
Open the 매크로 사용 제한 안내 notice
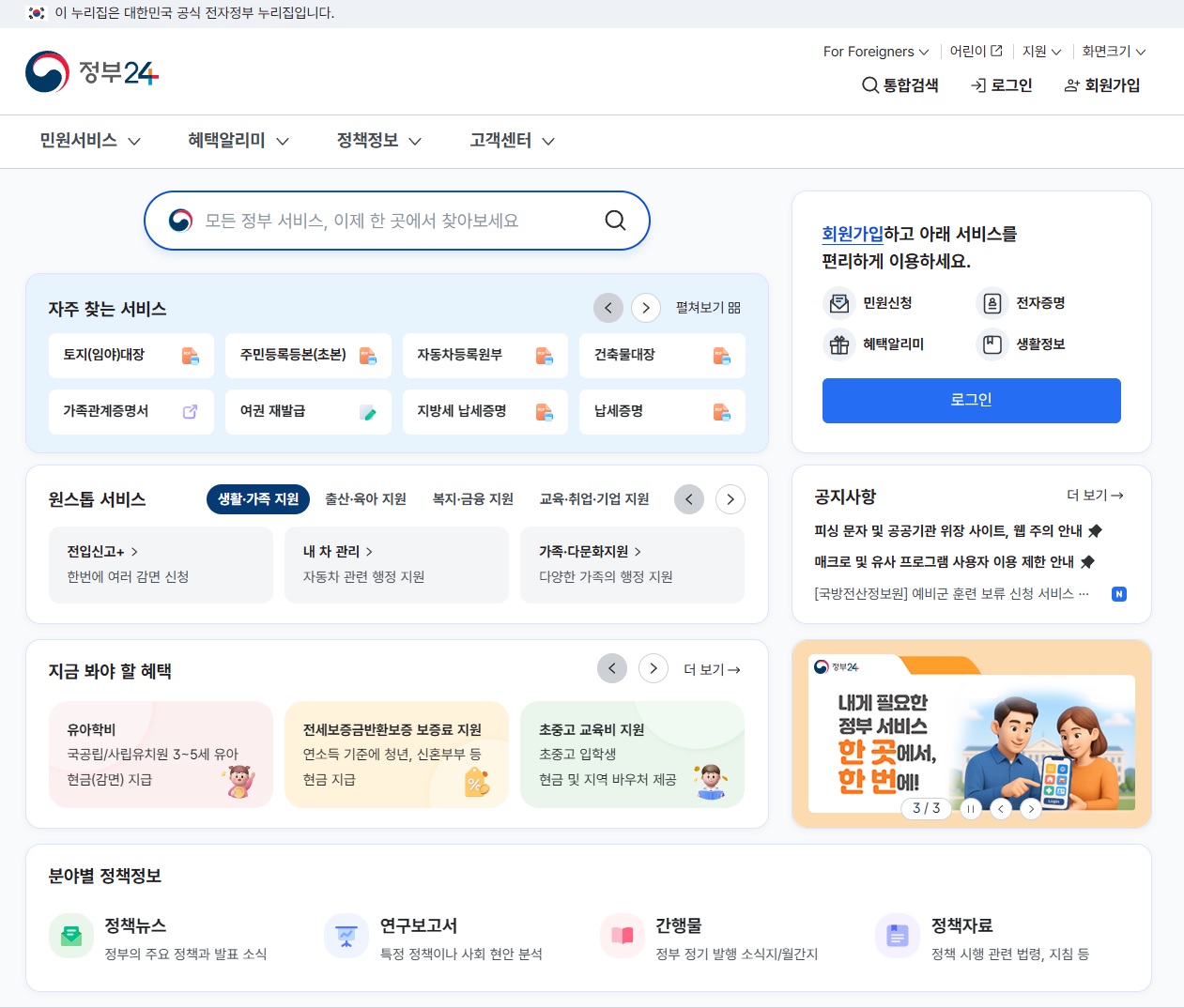pyautogui.click(x=954, y=562)
